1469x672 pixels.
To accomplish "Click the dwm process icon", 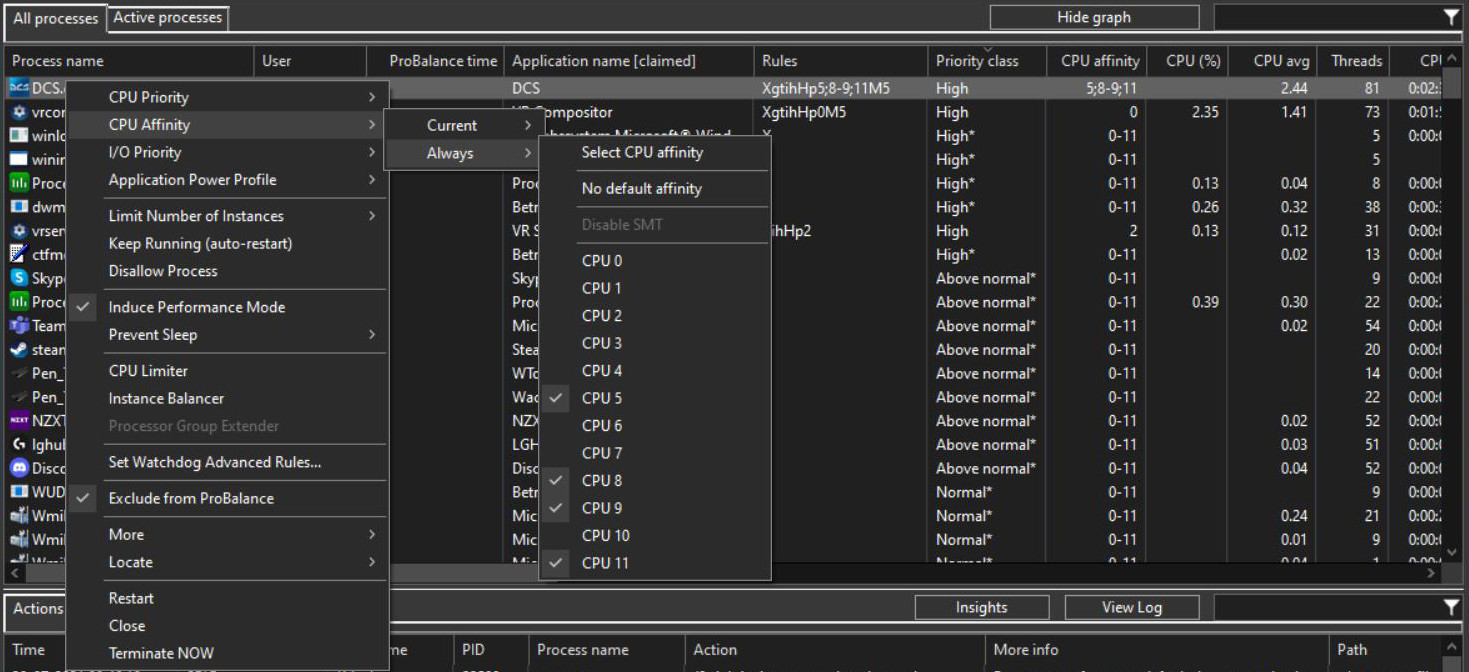I will coord(18,207).
